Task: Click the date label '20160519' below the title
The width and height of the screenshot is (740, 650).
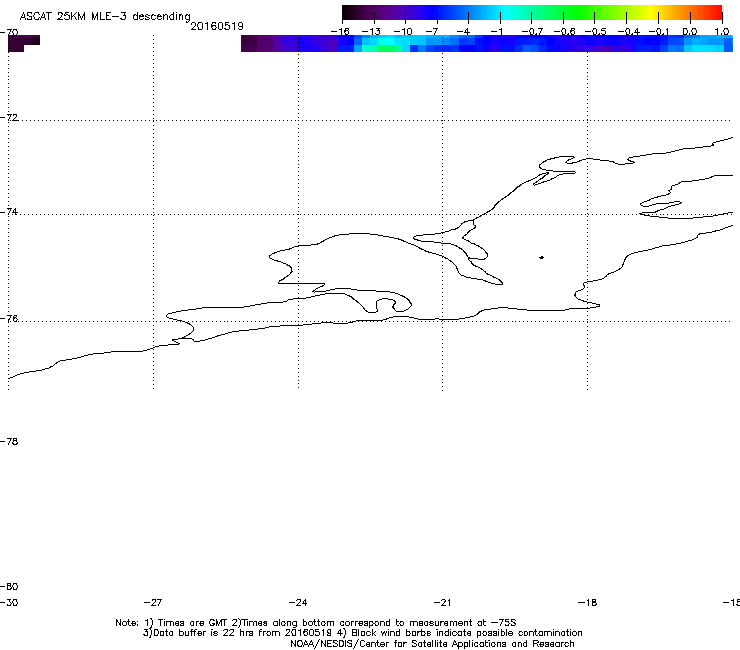Action: (x=217, y=26)
